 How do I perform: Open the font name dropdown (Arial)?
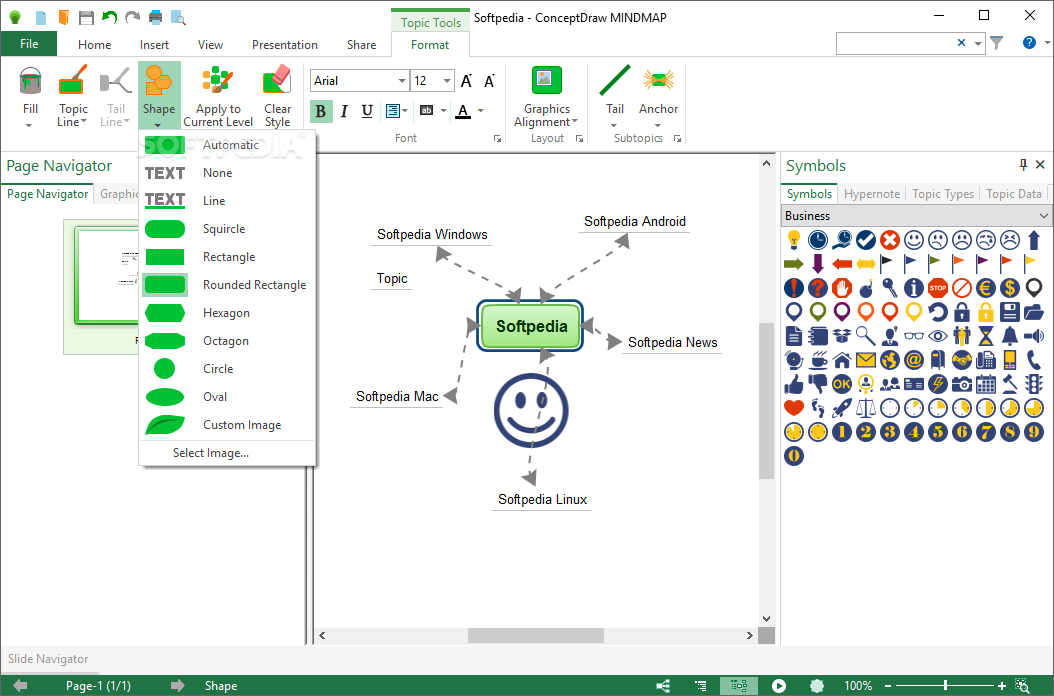(402, 81)
